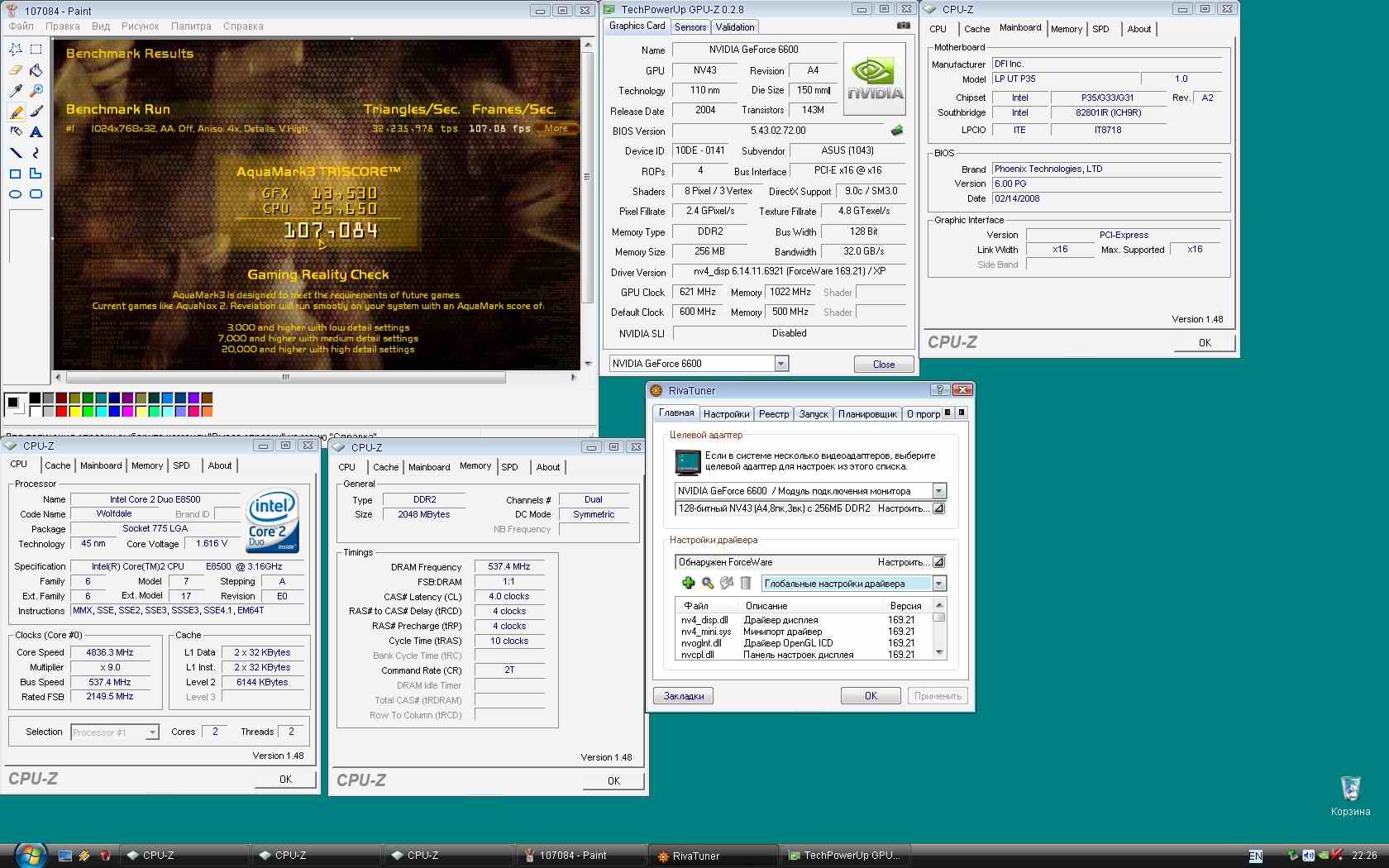The width and height of the screenshot is (1389, 868).
Task: Pick the red color swatch in Paint palette
Action: click(62, 411)
